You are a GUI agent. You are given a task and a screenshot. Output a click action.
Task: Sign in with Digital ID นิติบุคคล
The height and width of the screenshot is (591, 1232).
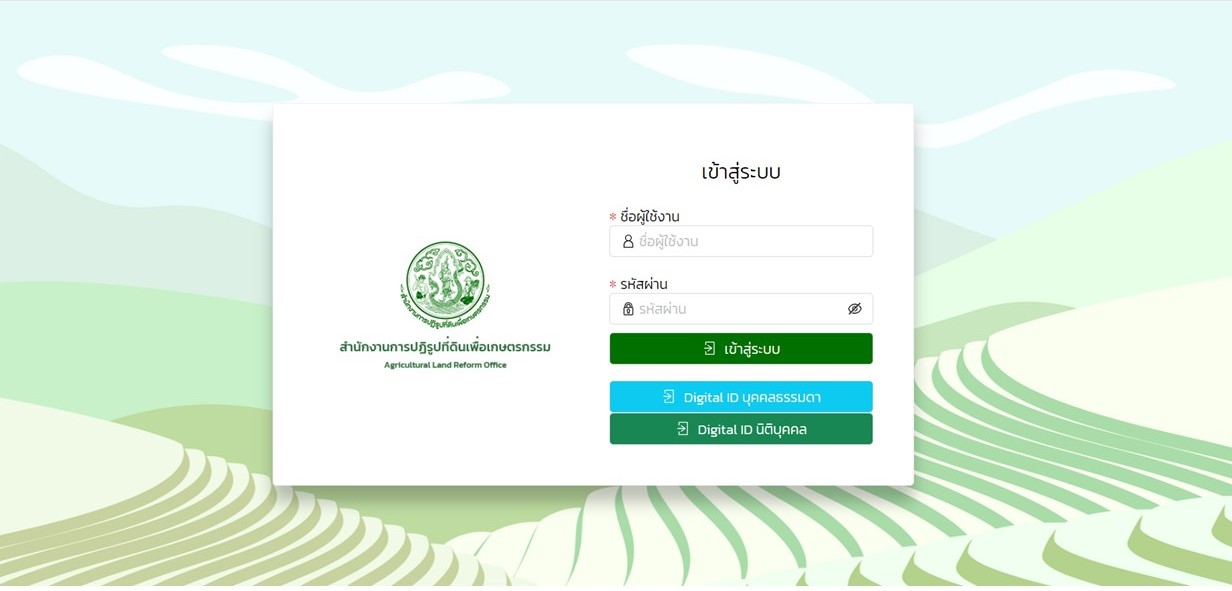pos(741,429)
